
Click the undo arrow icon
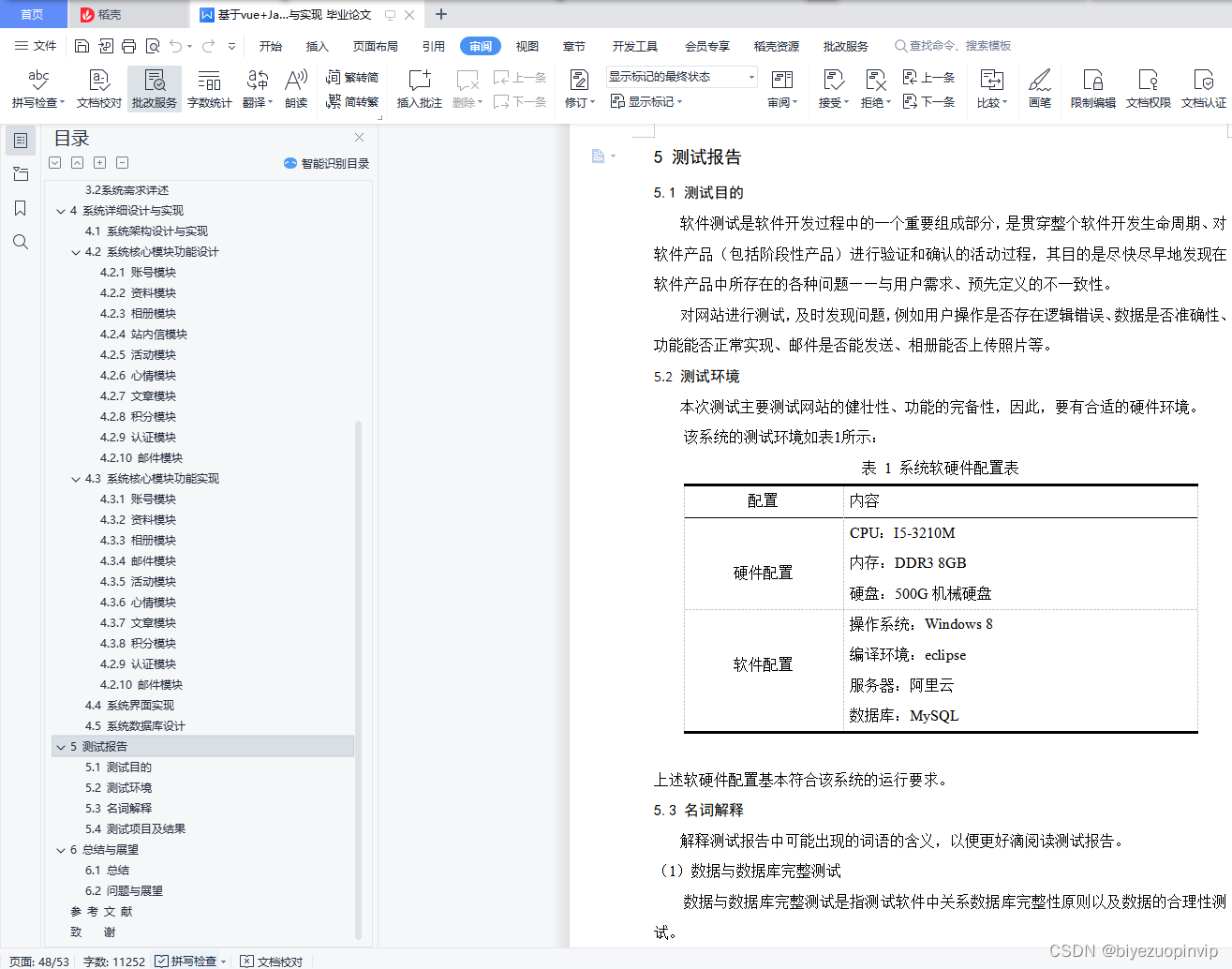pos(176,46)
